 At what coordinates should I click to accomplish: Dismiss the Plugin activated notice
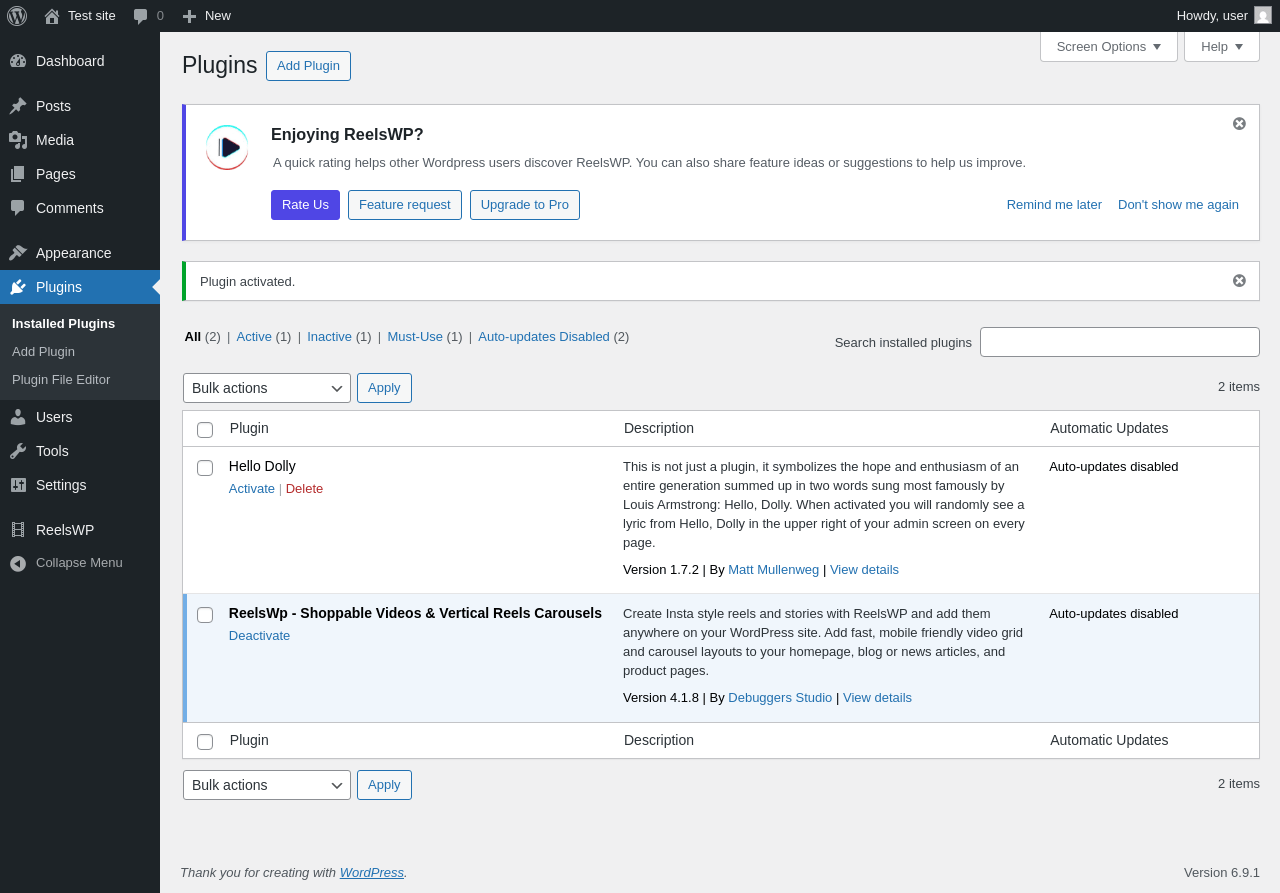click(x=1239, y=281)
